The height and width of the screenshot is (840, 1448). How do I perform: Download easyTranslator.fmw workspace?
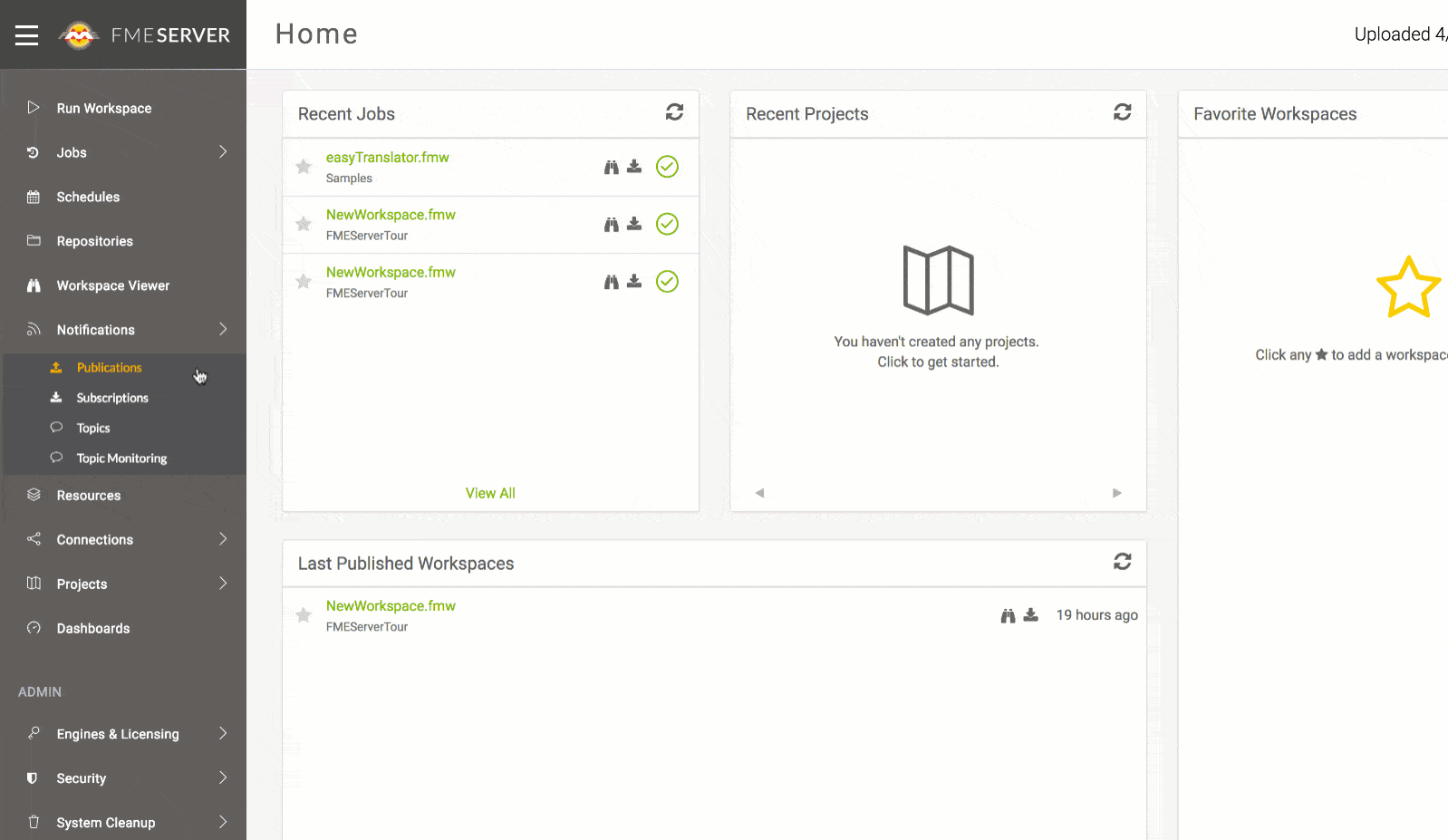634,167
